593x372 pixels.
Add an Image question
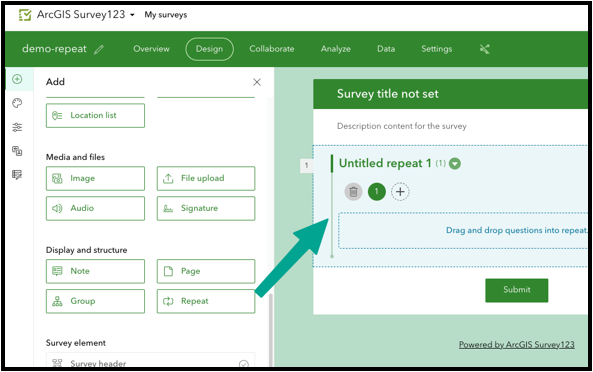pos(95,178)
